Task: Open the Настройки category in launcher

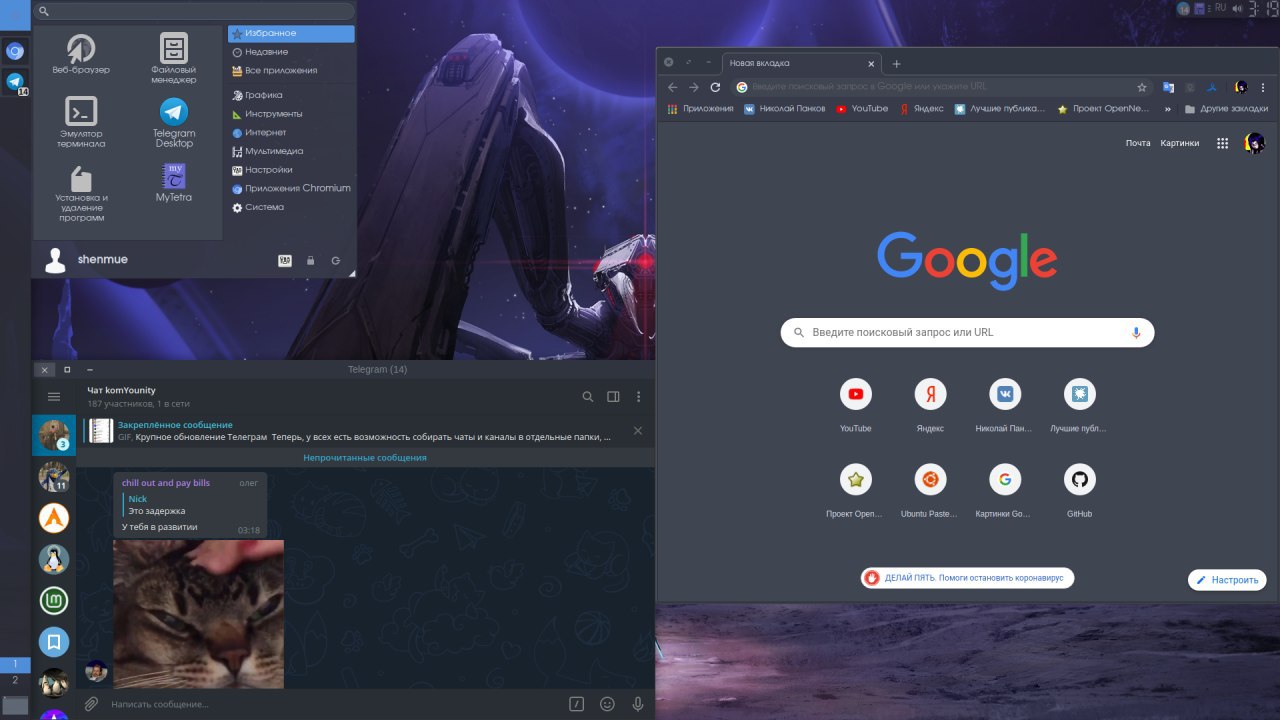Action: tap(291, 170)
